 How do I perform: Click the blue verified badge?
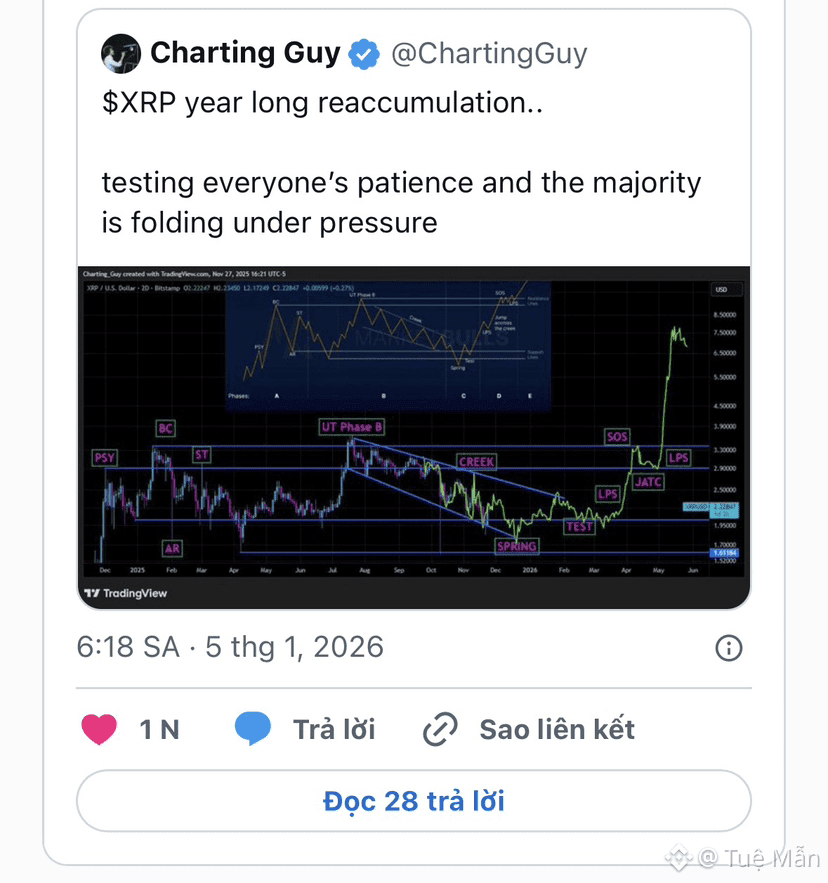point(364,54)
